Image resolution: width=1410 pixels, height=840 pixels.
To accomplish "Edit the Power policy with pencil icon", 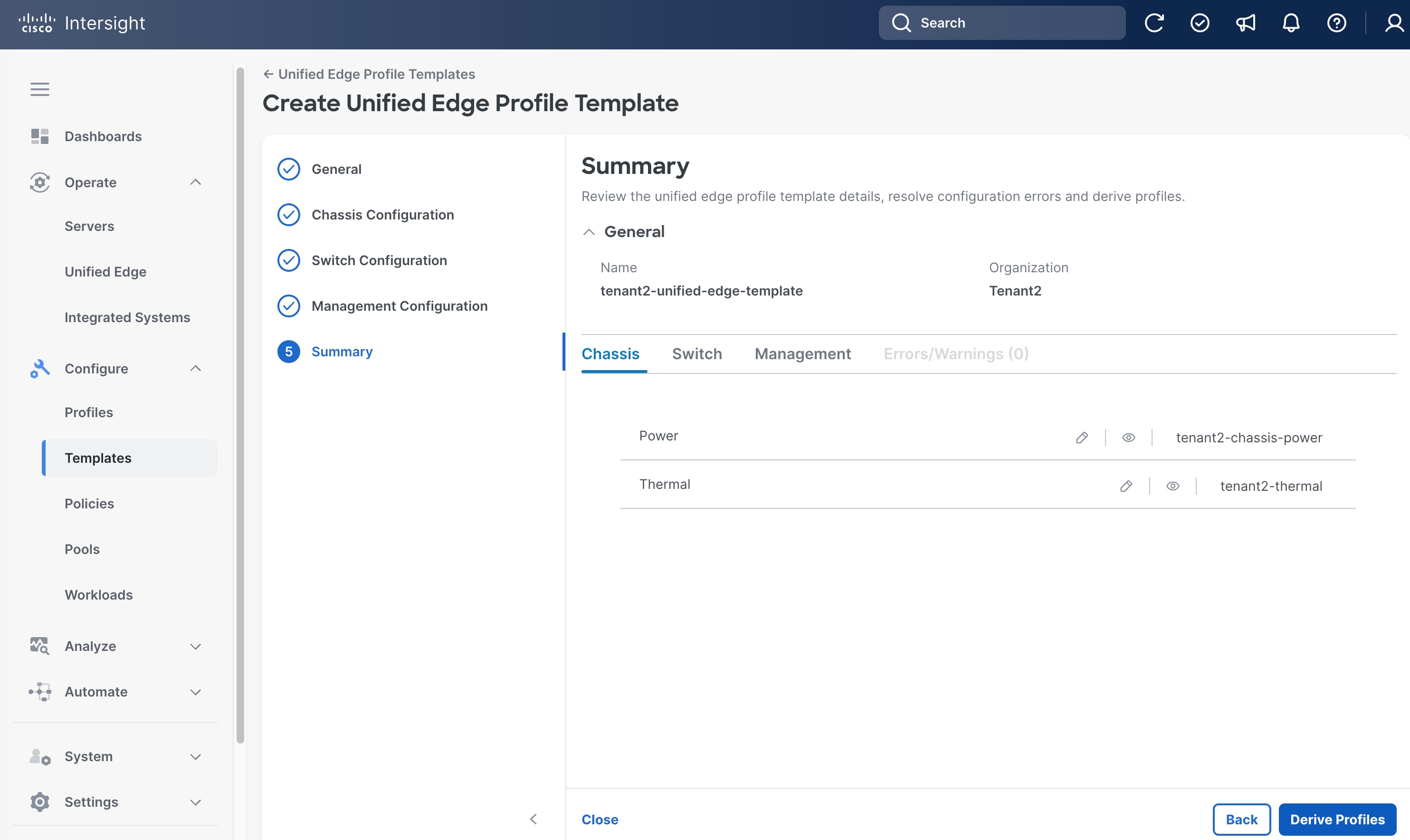I will [x=1082, y=438].
